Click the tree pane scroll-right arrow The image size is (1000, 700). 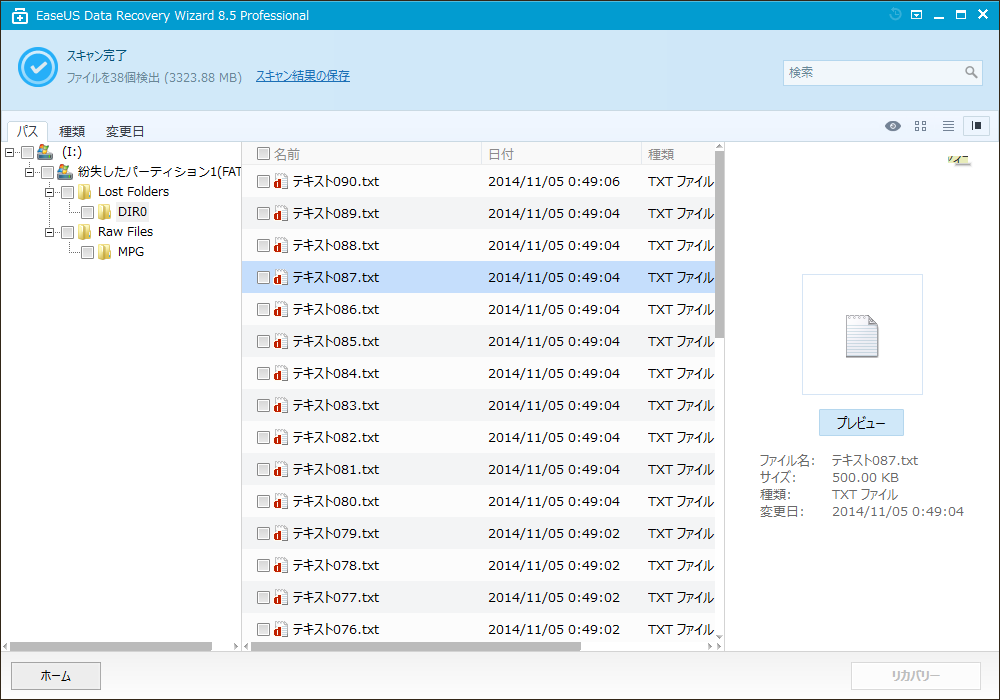[236, 646]
